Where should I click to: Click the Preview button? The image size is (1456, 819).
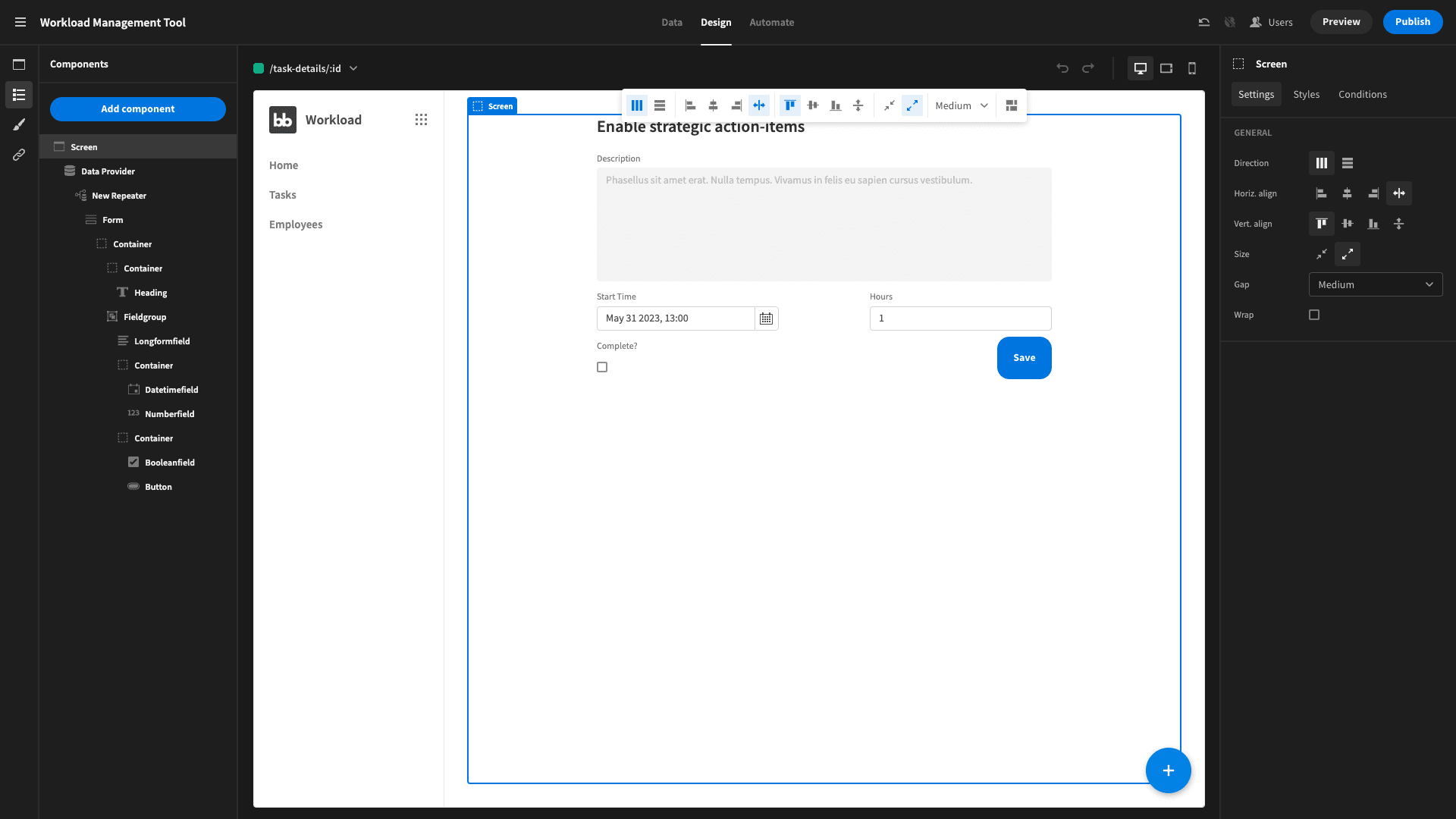click(x=1341, y=22)
